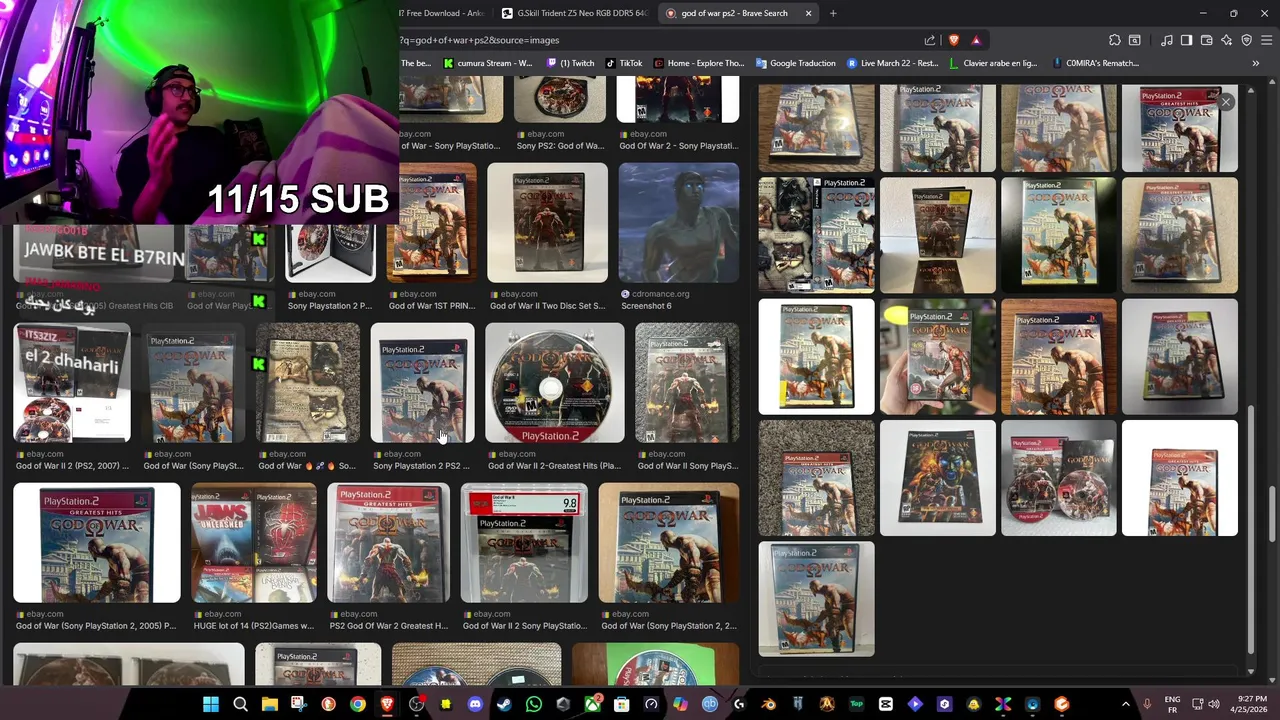Viewport: 1280px width, 720px height.
Task: Open WhatsApp from the taskbar
Action: (x=533, y=704)
